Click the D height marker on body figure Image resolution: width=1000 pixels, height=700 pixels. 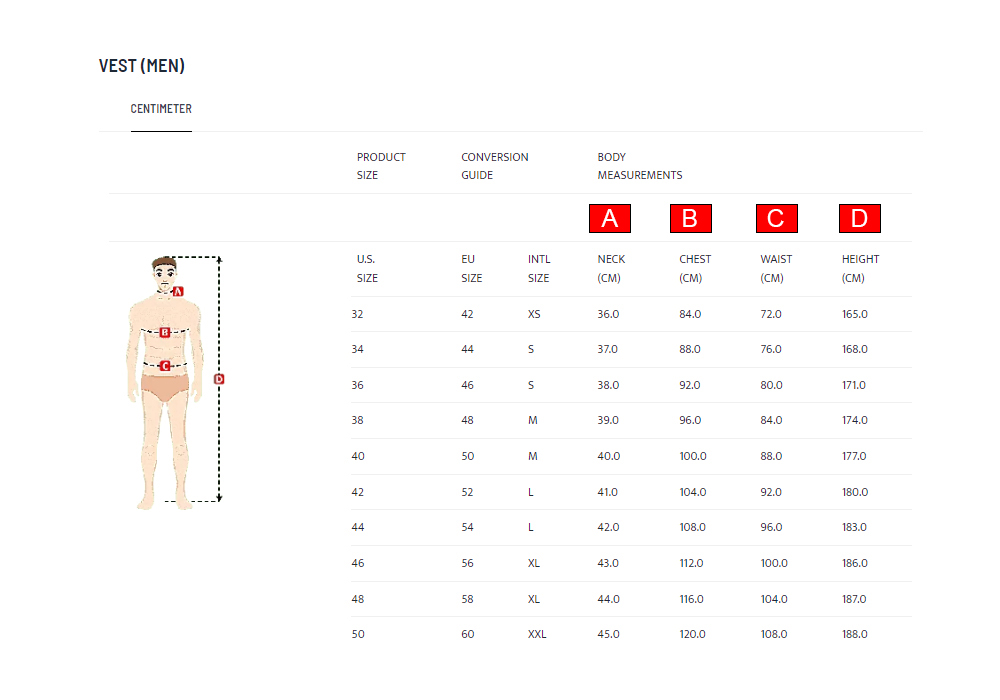(219, 379)
